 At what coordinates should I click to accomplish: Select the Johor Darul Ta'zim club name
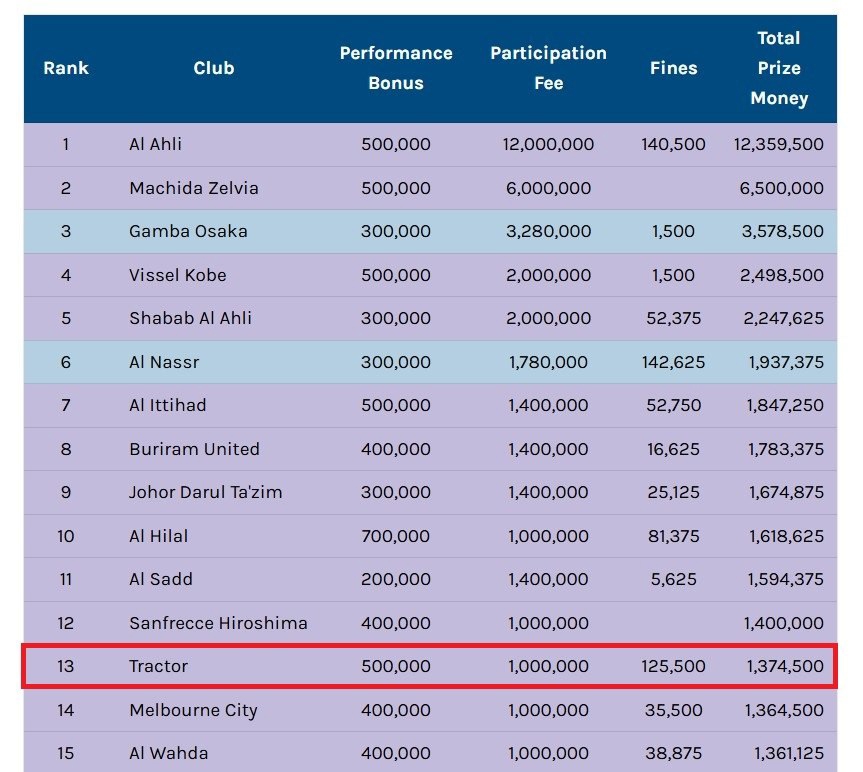pos(206,492)
